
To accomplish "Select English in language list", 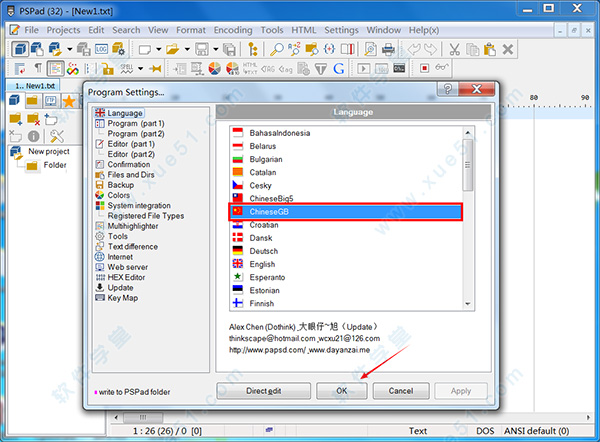I will 262,264.
